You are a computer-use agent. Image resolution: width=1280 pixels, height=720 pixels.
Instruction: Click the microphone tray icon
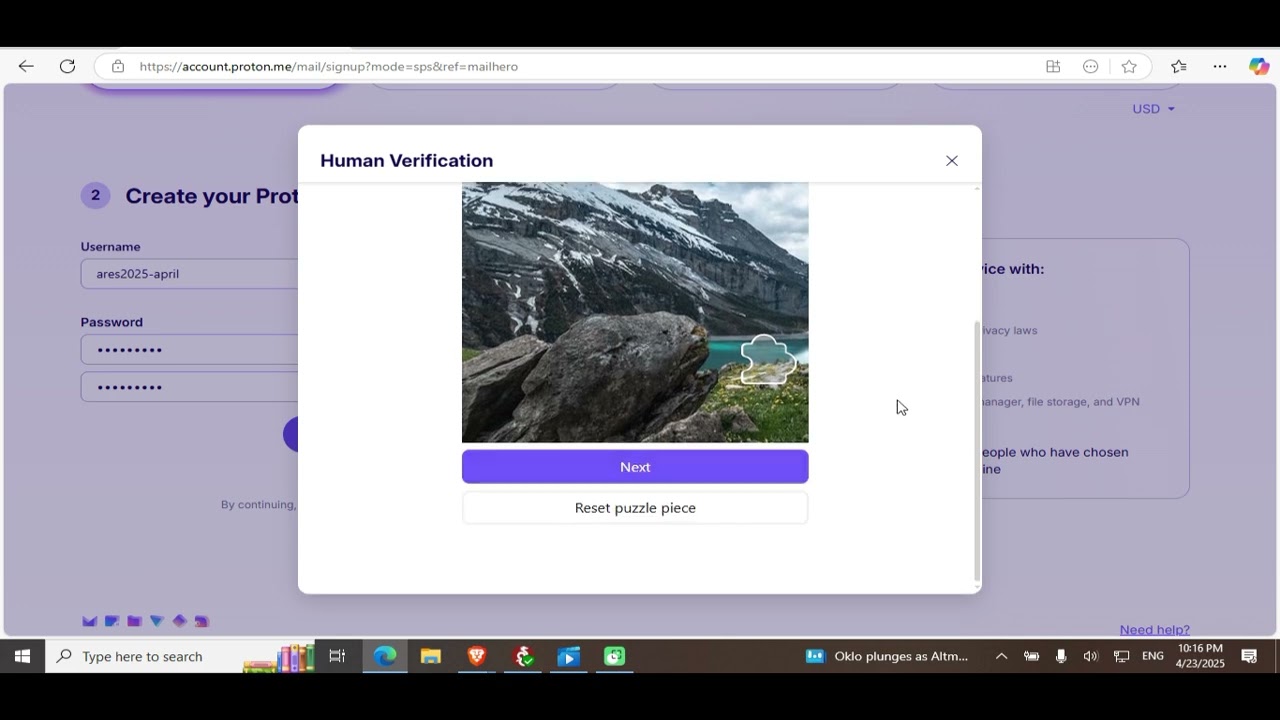(x=1061, y=657)
